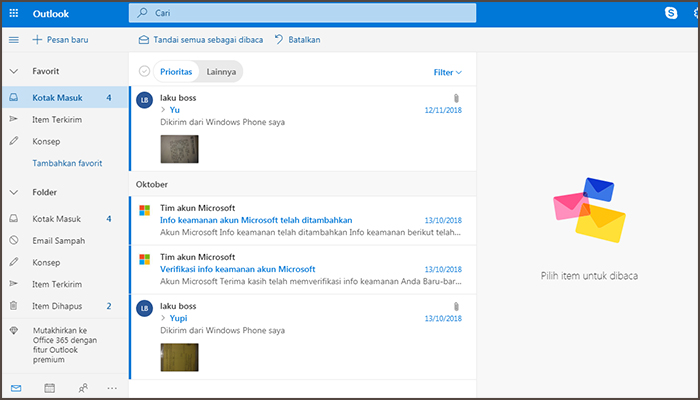The width and height of the screenshot is (700, 400).
Task: Collapse the Folder section
Action: (x=14, y=192)
